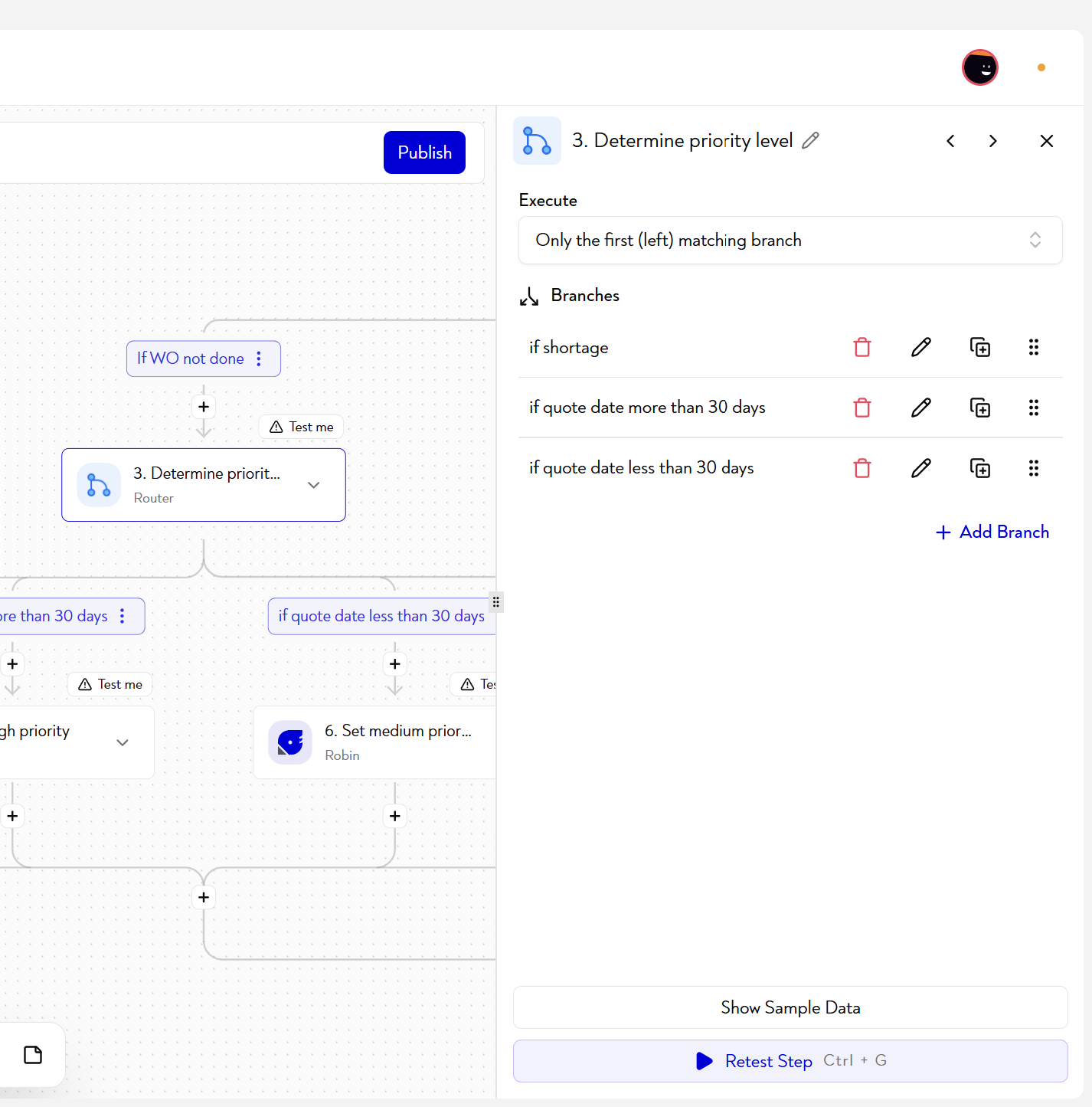
Task: Duplicate the 'if quote date less than 30 days' branch
Action: 980,468
